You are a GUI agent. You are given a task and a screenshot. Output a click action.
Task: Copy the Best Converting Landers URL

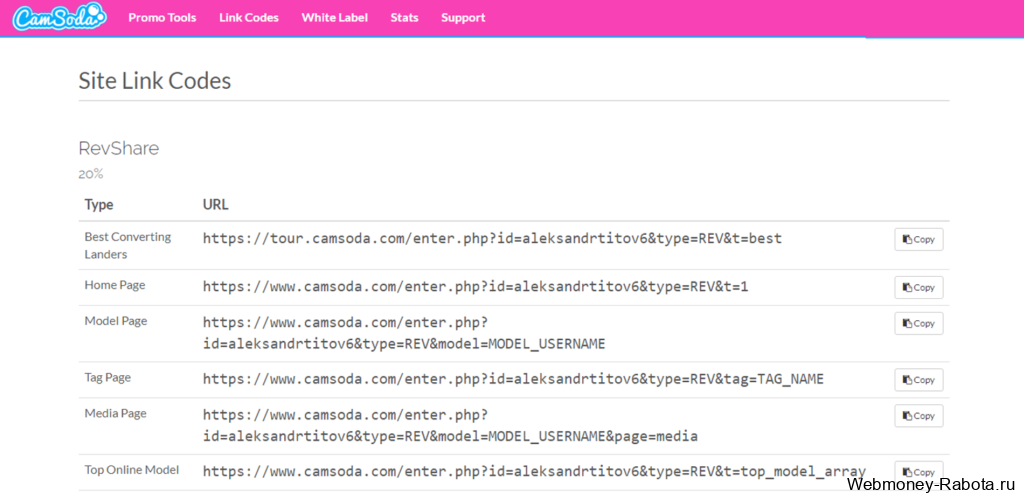click(919, 240)
